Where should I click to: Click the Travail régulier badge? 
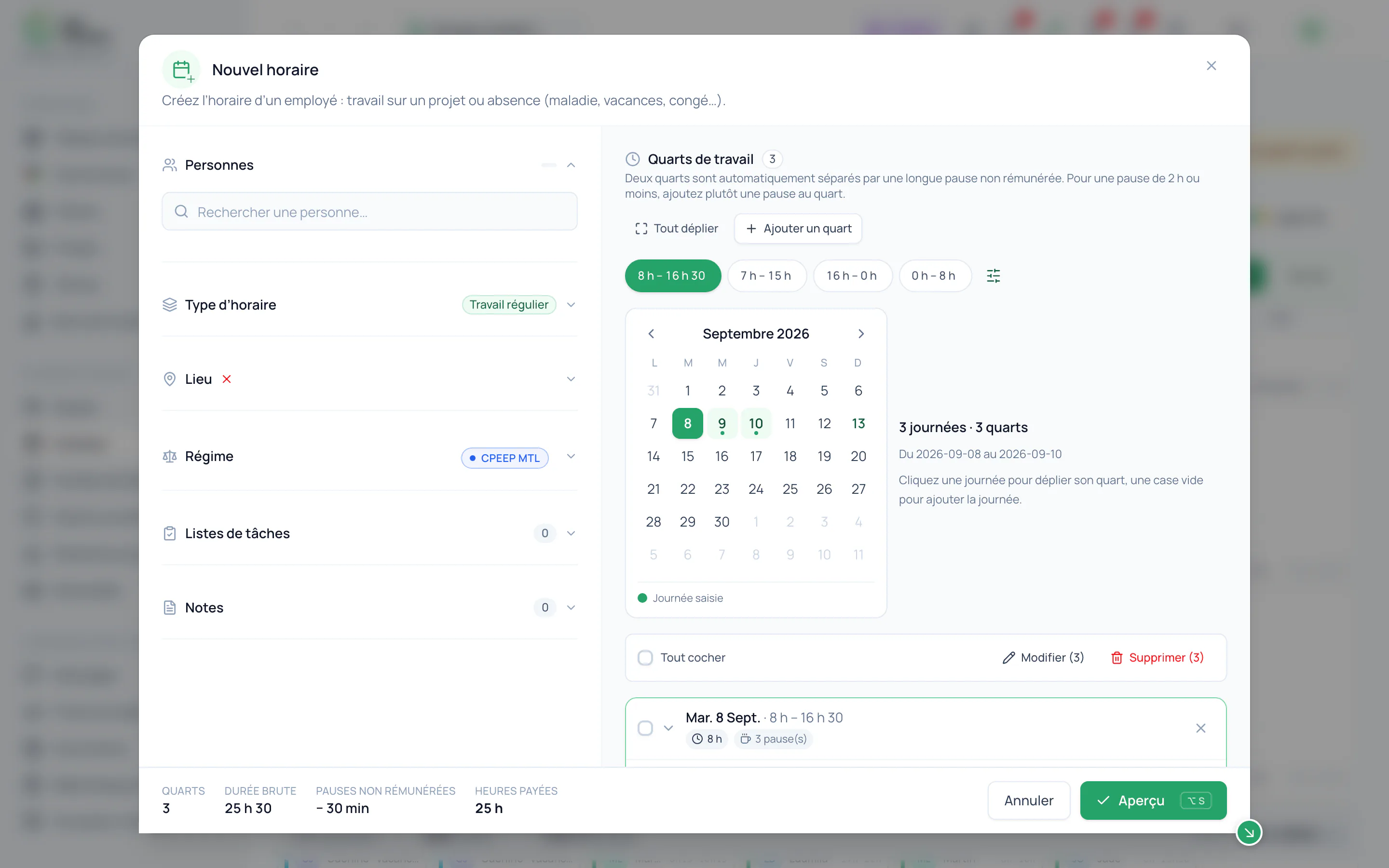(508, 305)
